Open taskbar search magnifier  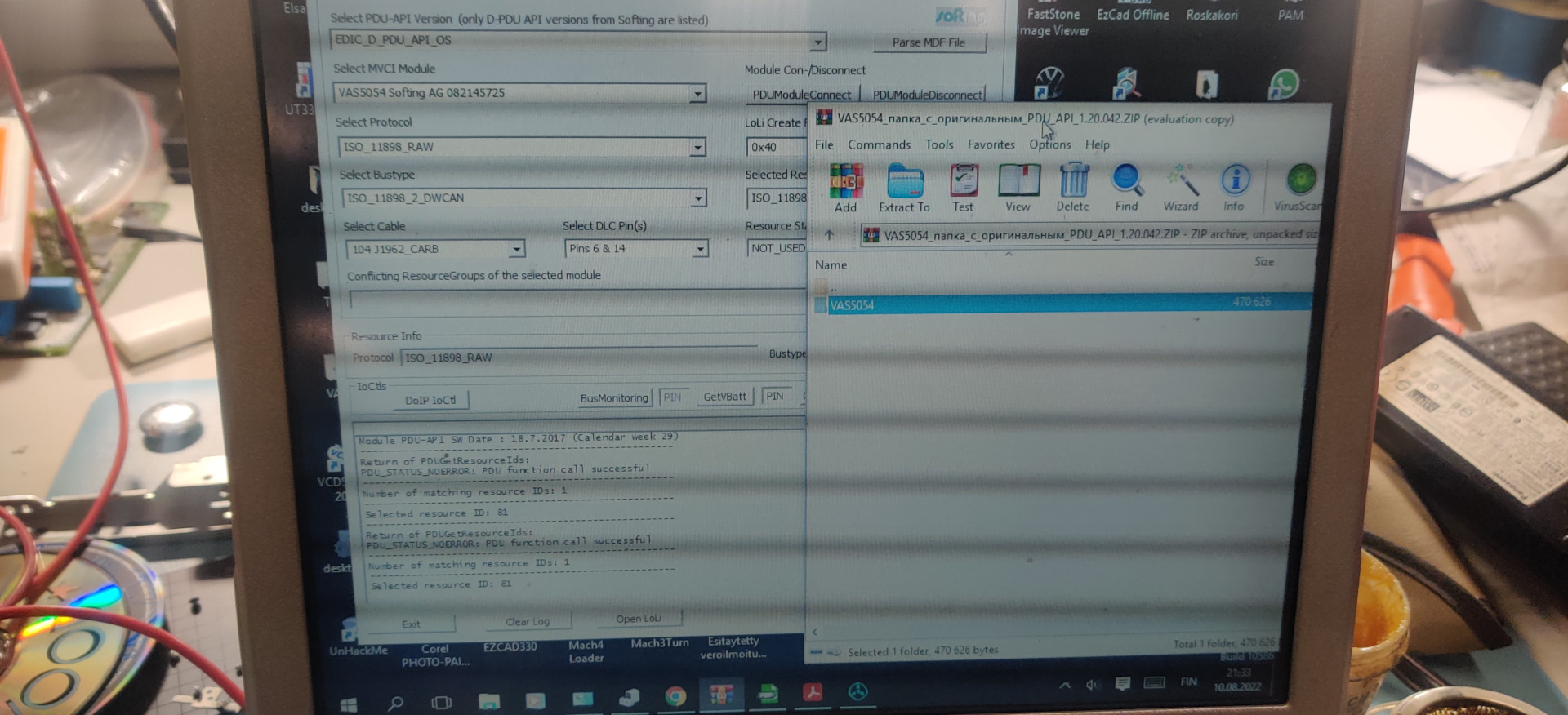396,702
